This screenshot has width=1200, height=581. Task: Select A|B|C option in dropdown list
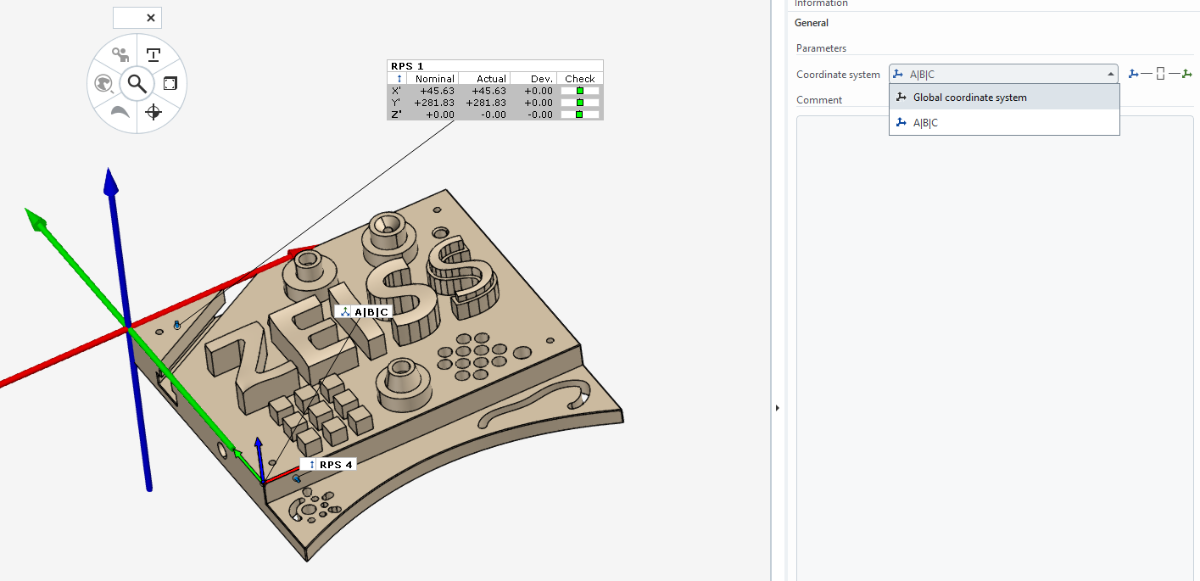[923, 122]
